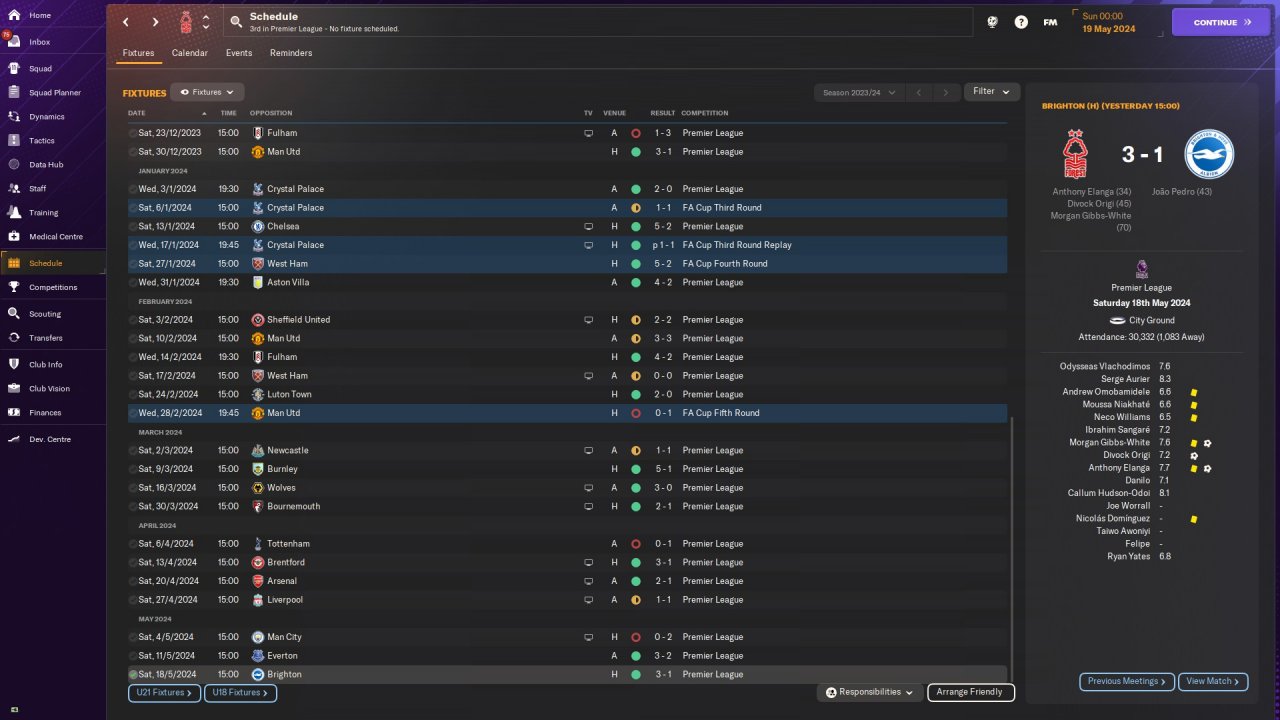The width and height of the screenshot is (1280, 720).
Task: Go forward with the right arrow icon
Action: tap(155, 22)
